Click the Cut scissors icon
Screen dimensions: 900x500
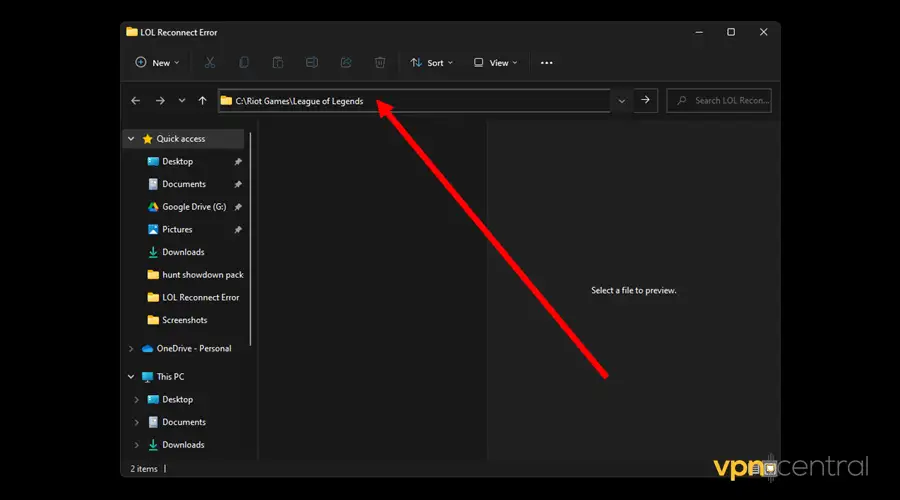coord(210,63)
